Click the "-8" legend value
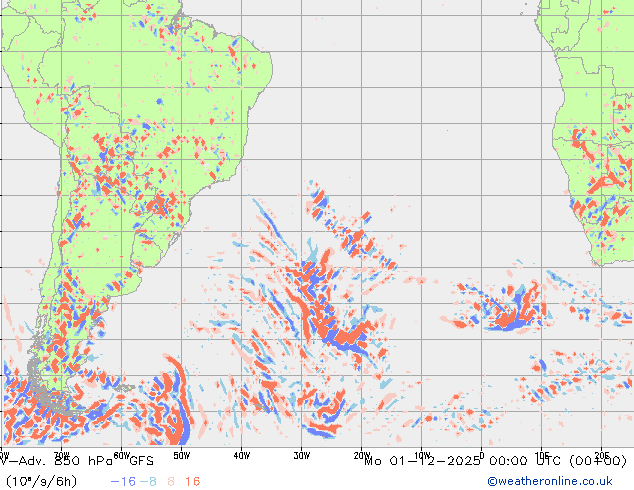Screen dimensions: 634x490 pyautogui.click(x=148, y=481)
